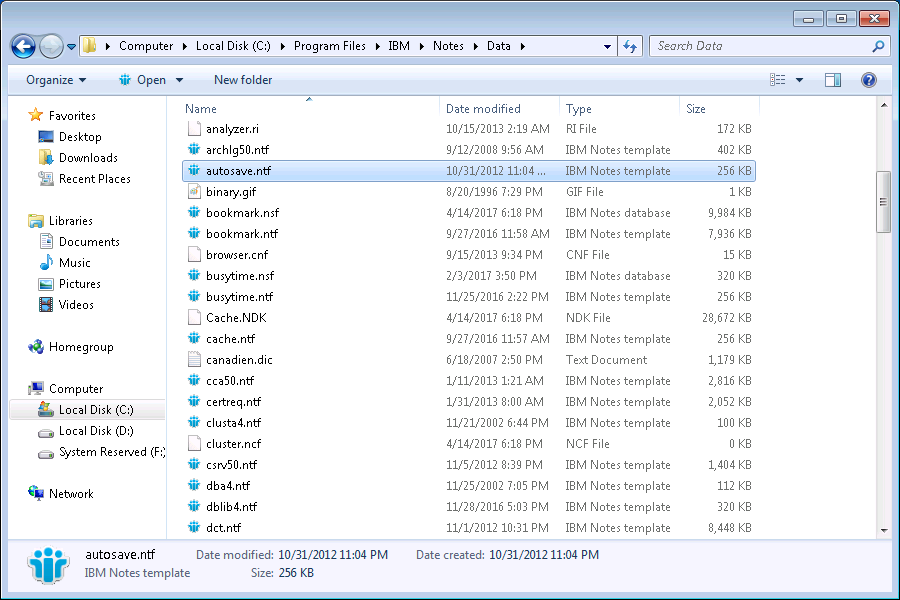Expand the change view options arrow
This screenshot has height=600, width=900.
(x=799, y=80)
